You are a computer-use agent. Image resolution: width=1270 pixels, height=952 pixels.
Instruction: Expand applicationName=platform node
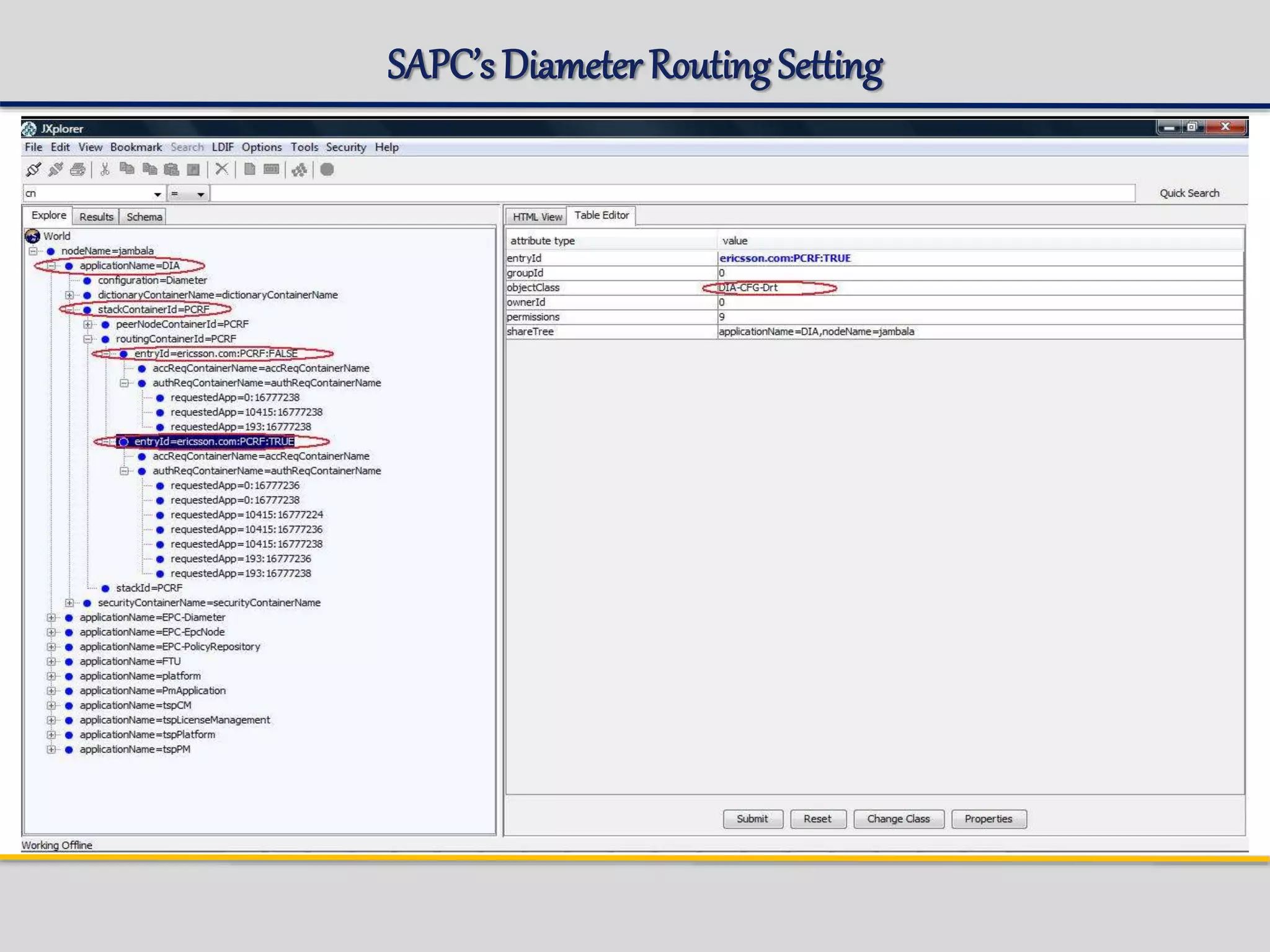click(51, 676)
